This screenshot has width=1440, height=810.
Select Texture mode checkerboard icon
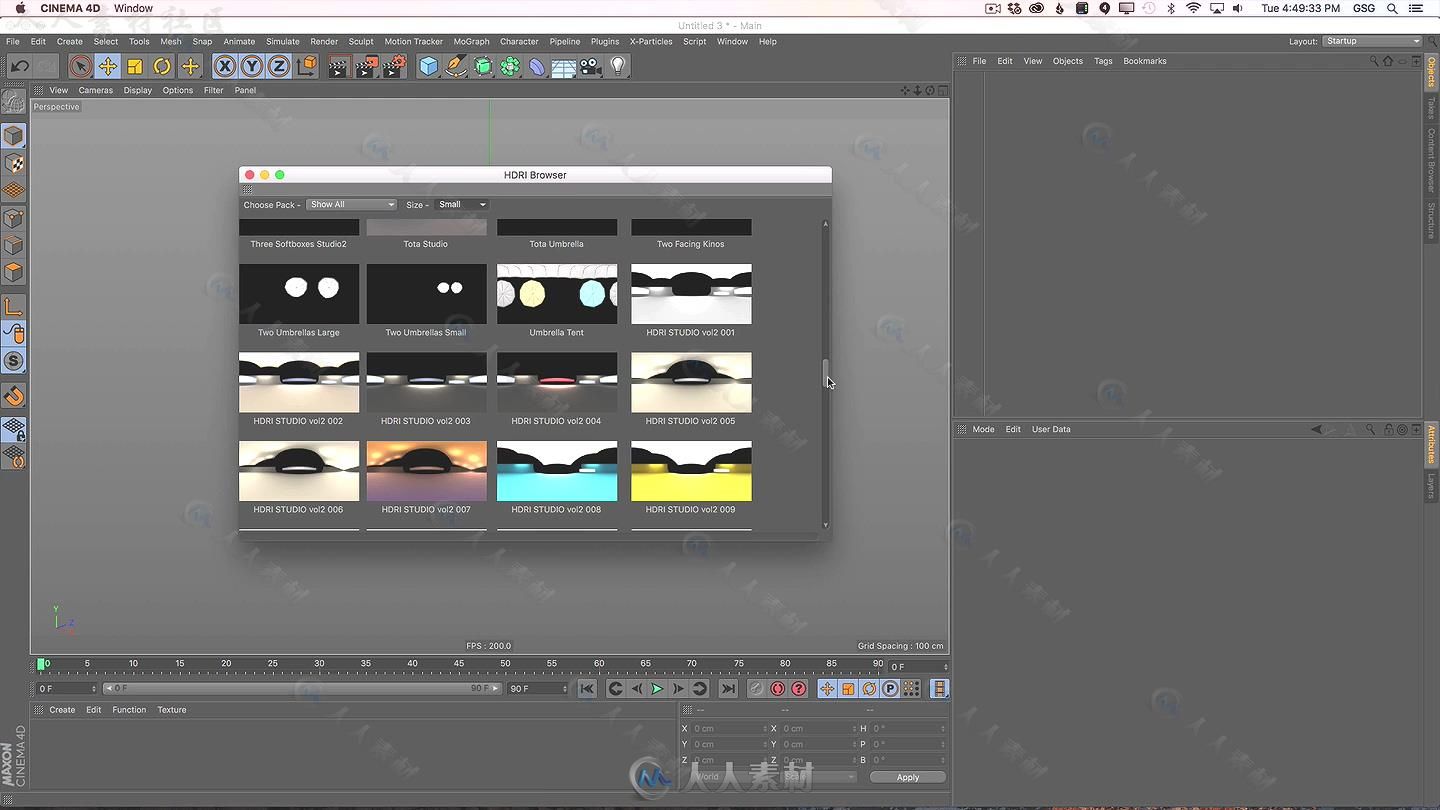[x=14, y=163]
